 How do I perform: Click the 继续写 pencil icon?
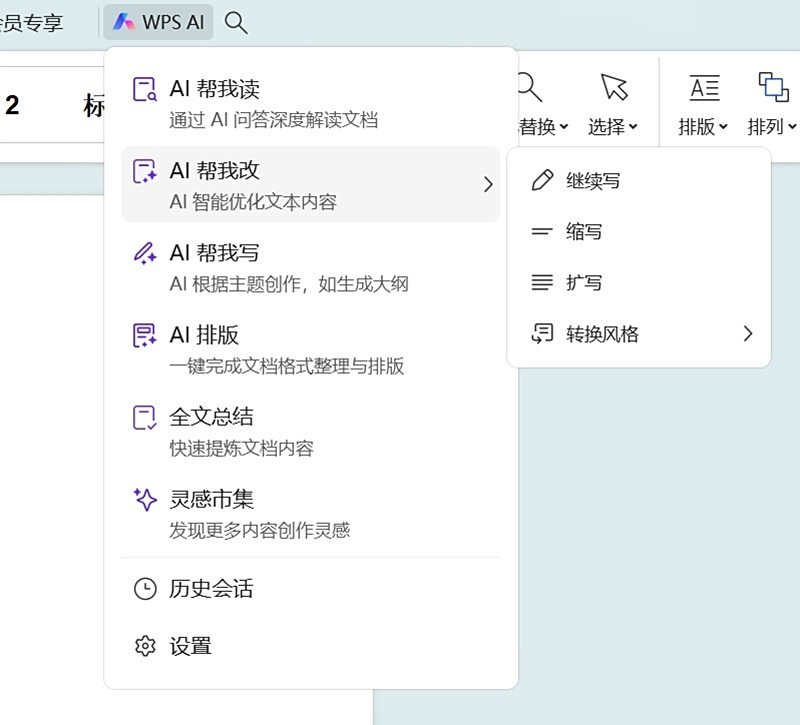coord(541,180)
